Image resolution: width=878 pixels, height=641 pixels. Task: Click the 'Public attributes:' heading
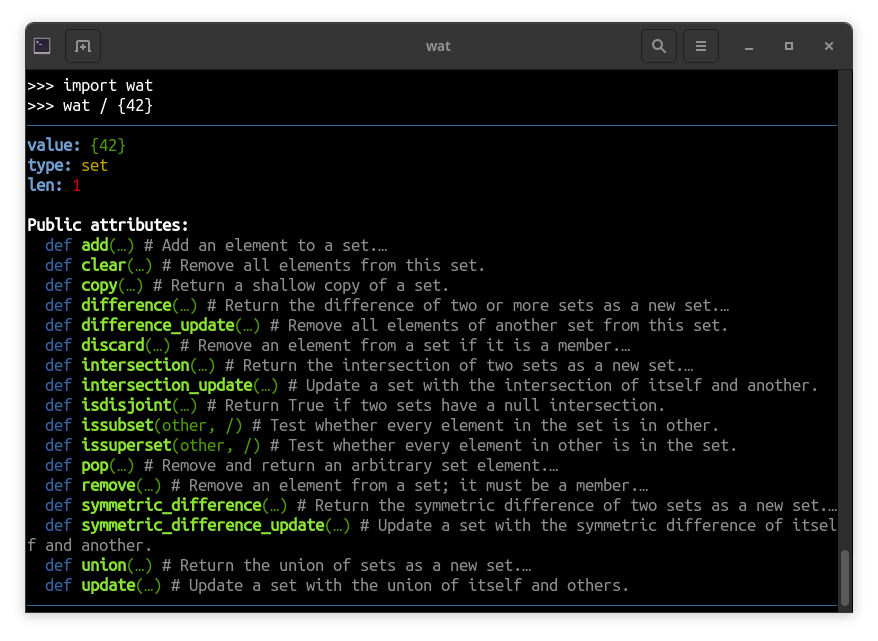pyautogui.click(x=108, y=225)
